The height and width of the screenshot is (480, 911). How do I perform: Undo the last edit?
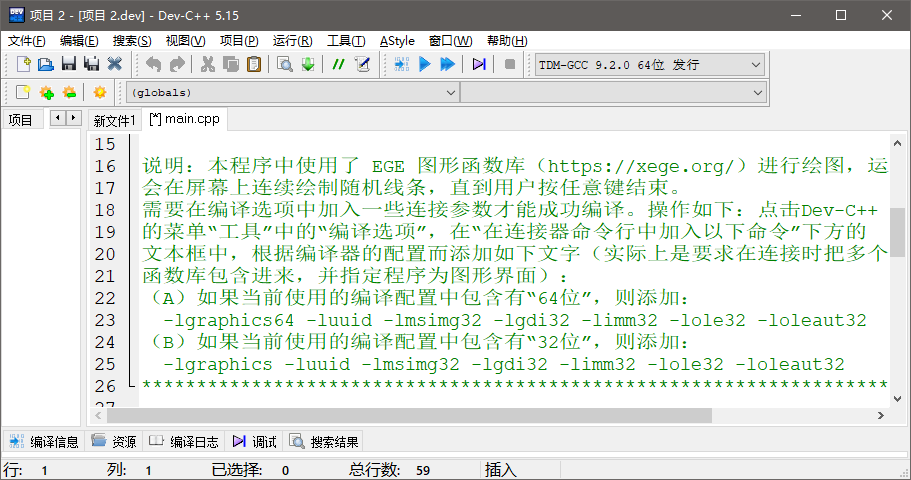pos(153,64)
